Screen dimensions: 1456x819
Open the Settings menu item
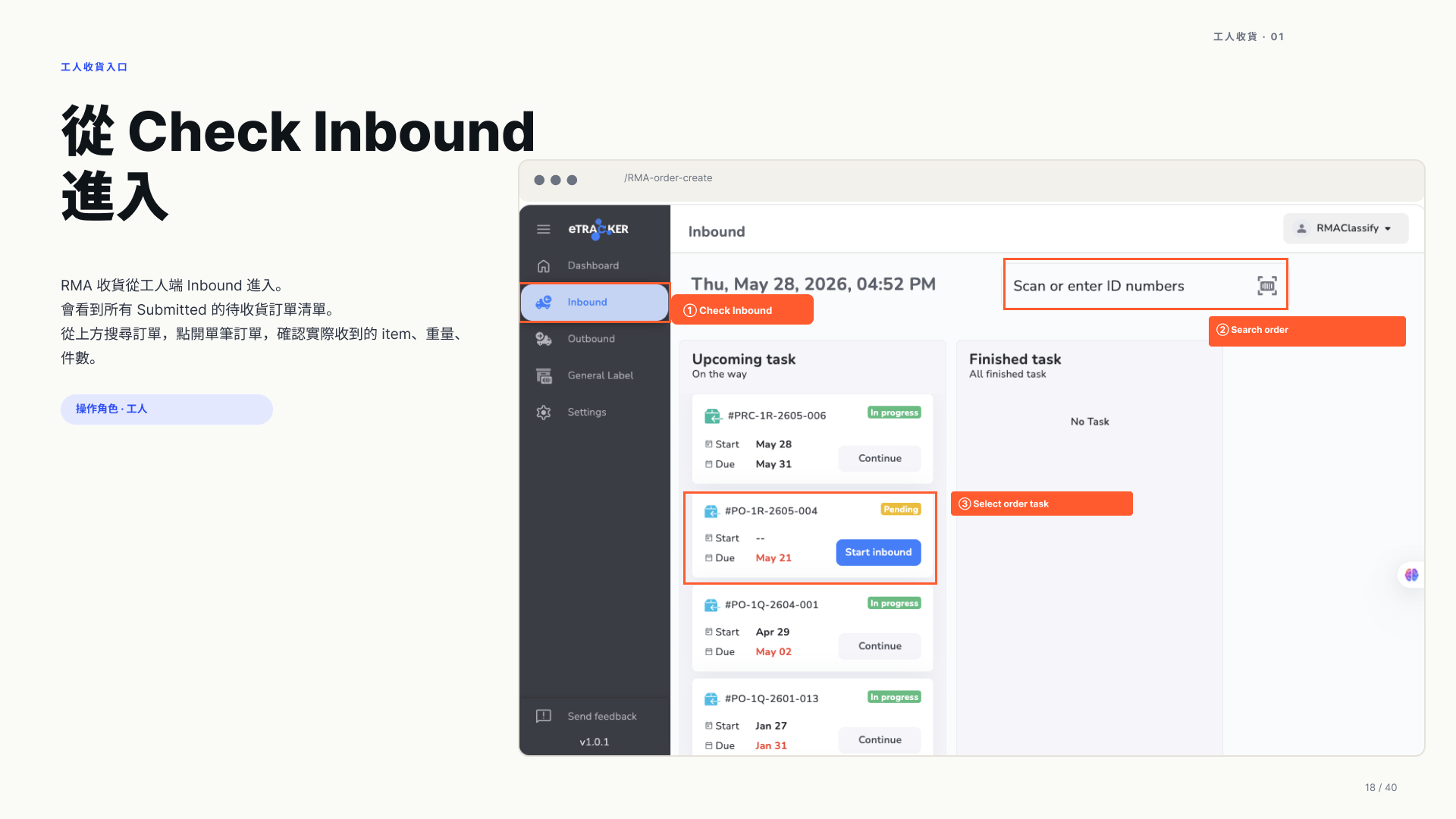click(595, 413)
